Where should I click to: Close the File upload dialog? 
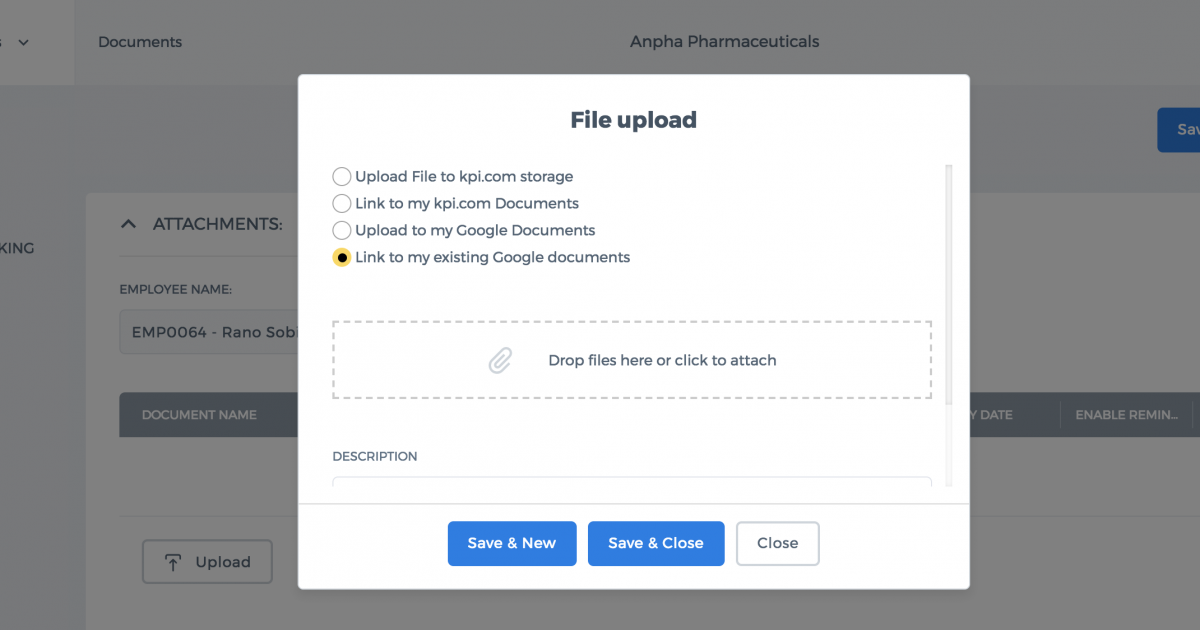pyautogui.click(x=778, y=544)
